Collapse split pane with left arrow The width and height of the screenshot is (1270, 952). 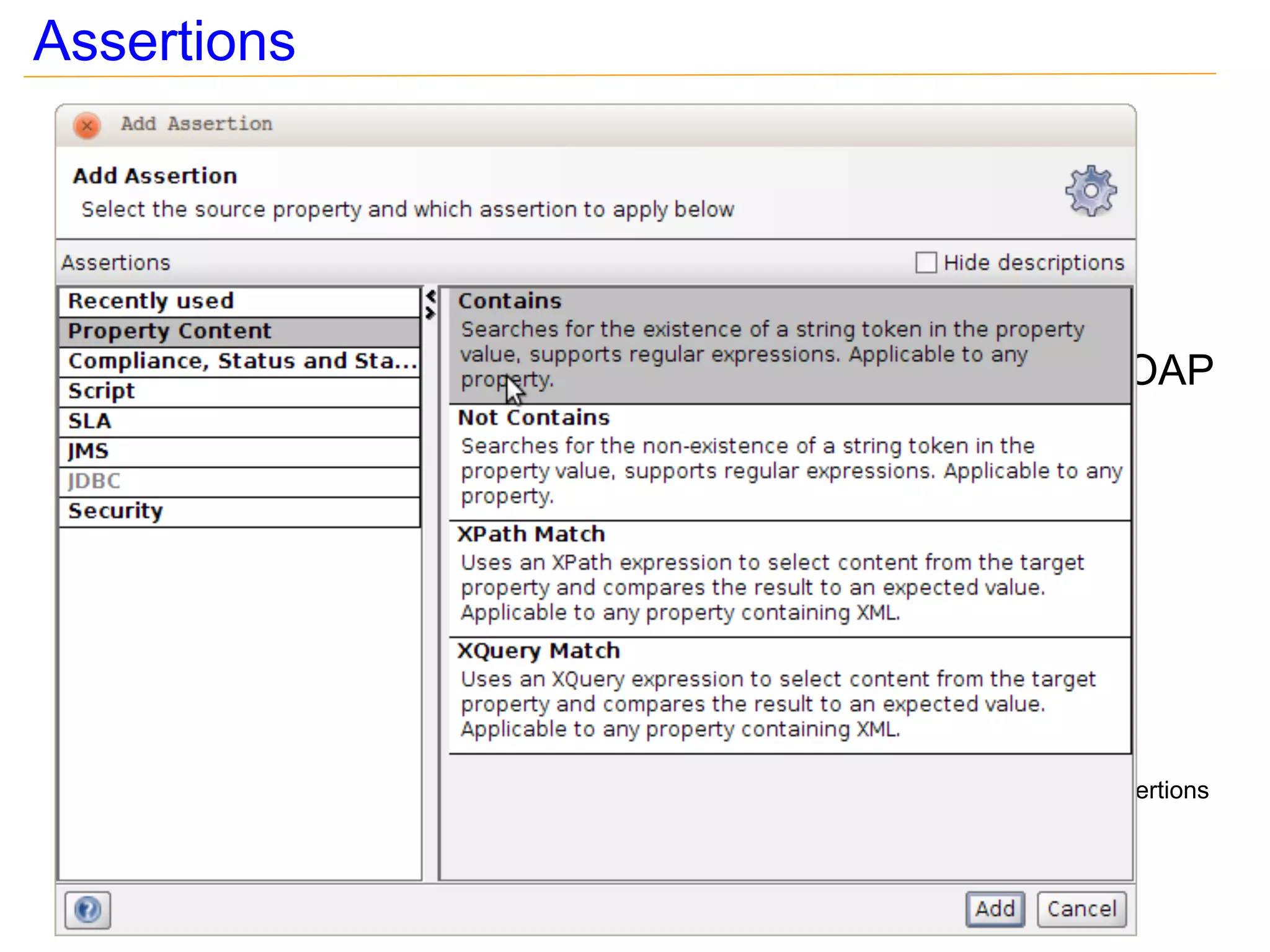click(430, 297)
